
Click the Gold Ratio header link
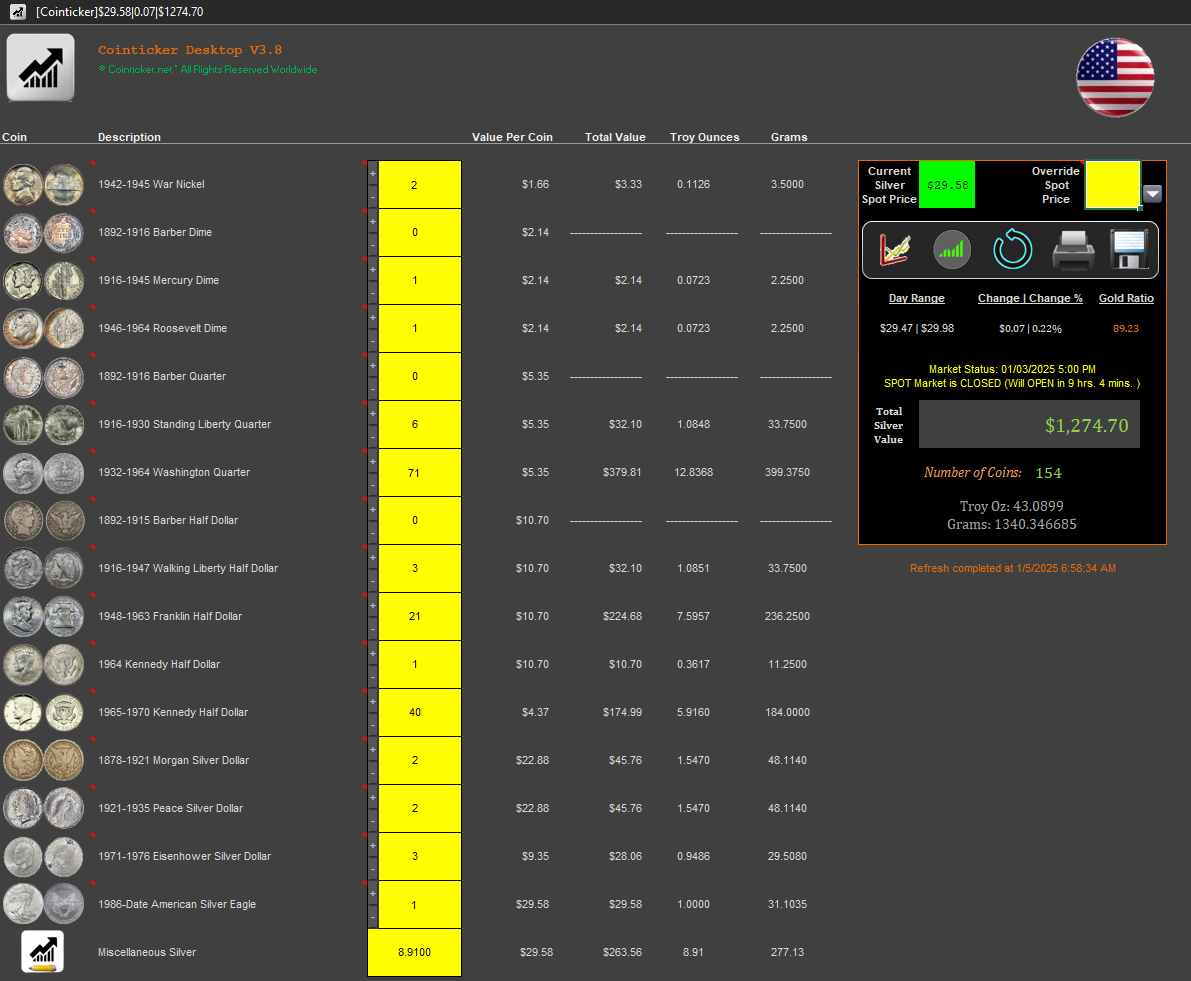coord(1126,298)
